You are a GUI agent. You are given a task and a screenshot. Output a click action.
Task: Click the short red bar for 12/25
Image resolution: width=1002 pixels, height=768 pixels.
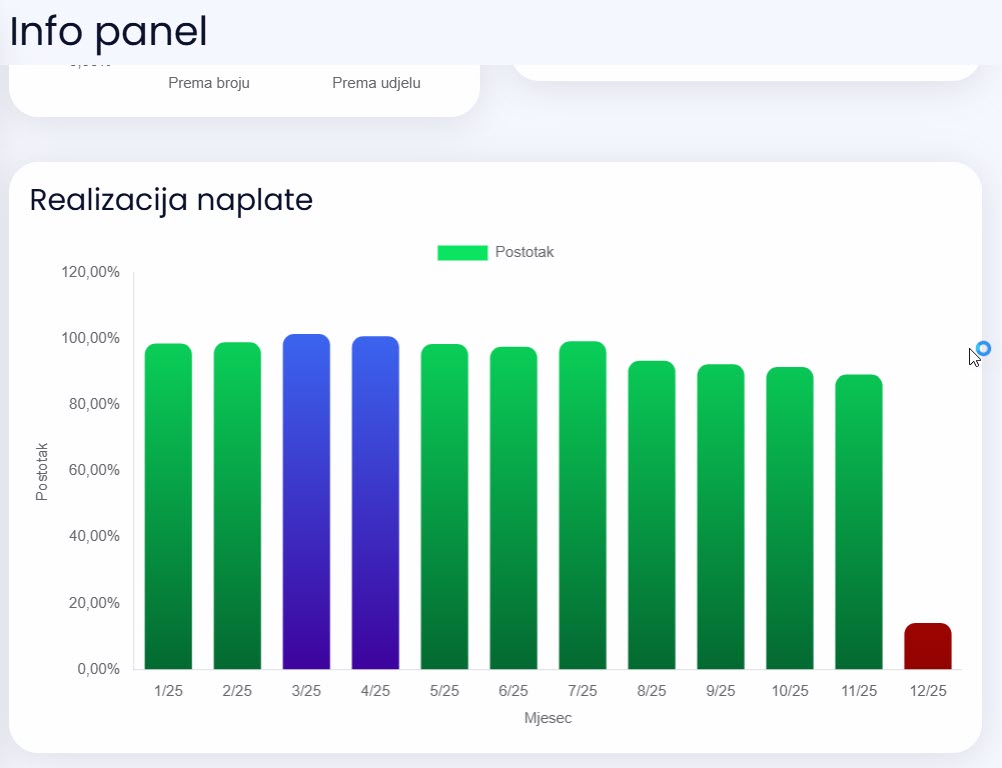click(x=927, y=647)
